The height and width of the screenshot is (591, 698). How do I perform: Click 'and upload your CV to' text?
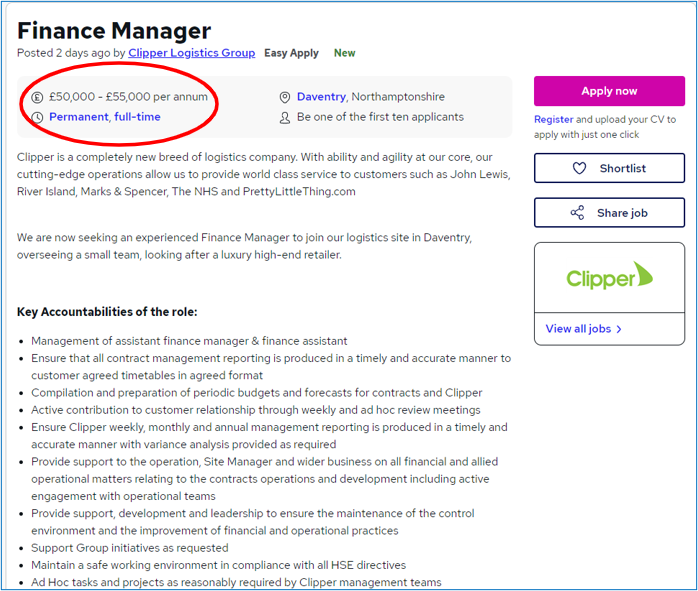(x=626, y=119)
